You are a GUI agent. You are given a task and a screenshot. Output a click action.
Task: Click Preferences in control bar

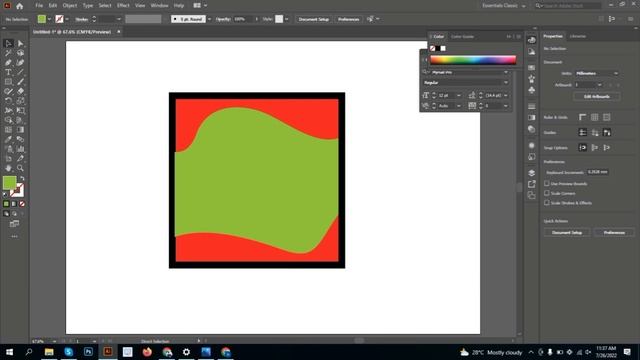(348, 19)
